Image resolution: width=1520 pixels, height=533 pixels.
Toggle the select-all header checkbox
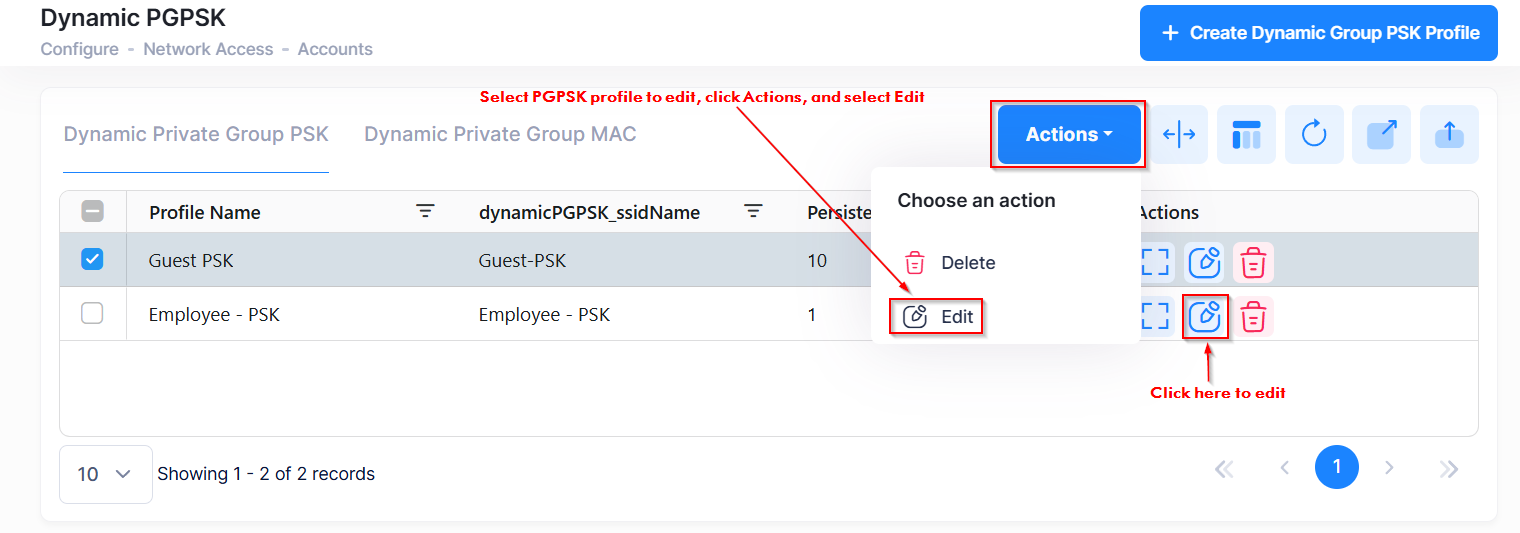pyautogui.click(x=92, y=211)
